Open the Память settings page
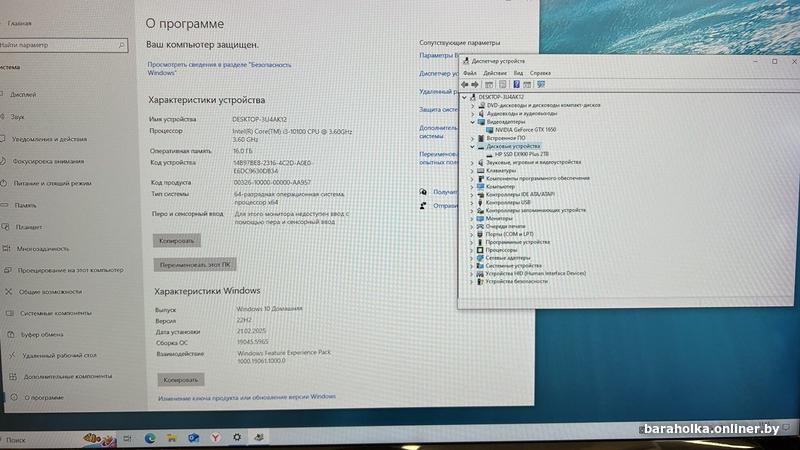Viewport: 800px width, 450px height. [26, 205]
